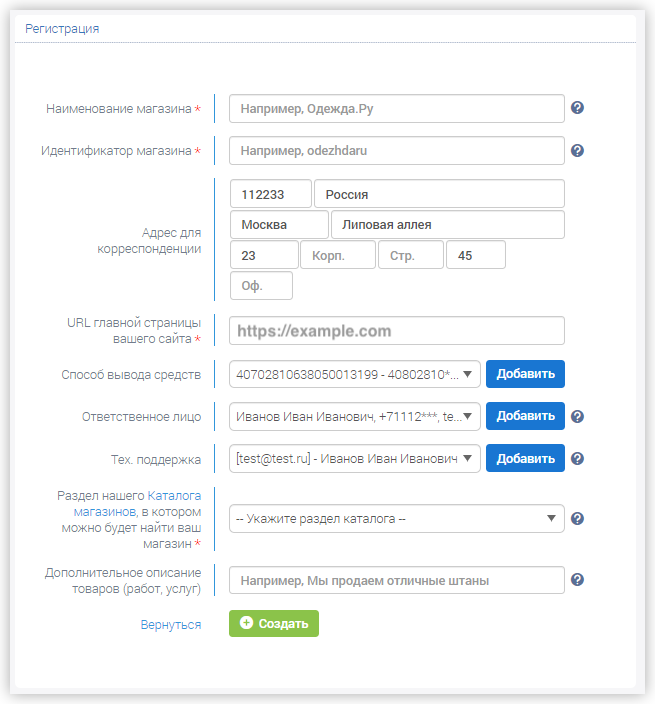Image resolution: width=655 pixels, height=704 pixels.
Task: Click Добавить next to Ответственное лицо
Action: pyautogui.click(x=525, y=416)
